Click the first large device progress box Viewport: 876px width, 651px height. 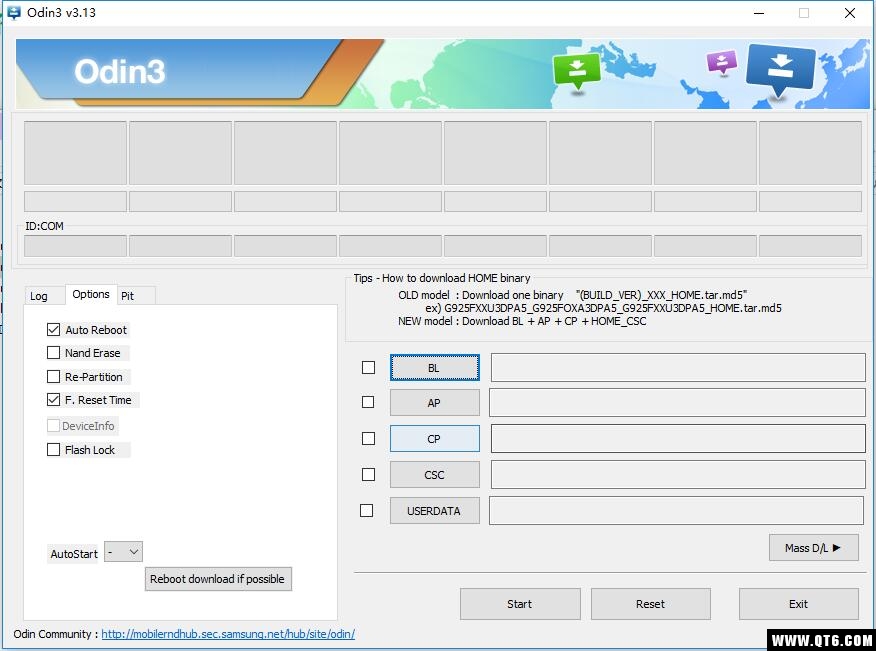tap(75, 153)
